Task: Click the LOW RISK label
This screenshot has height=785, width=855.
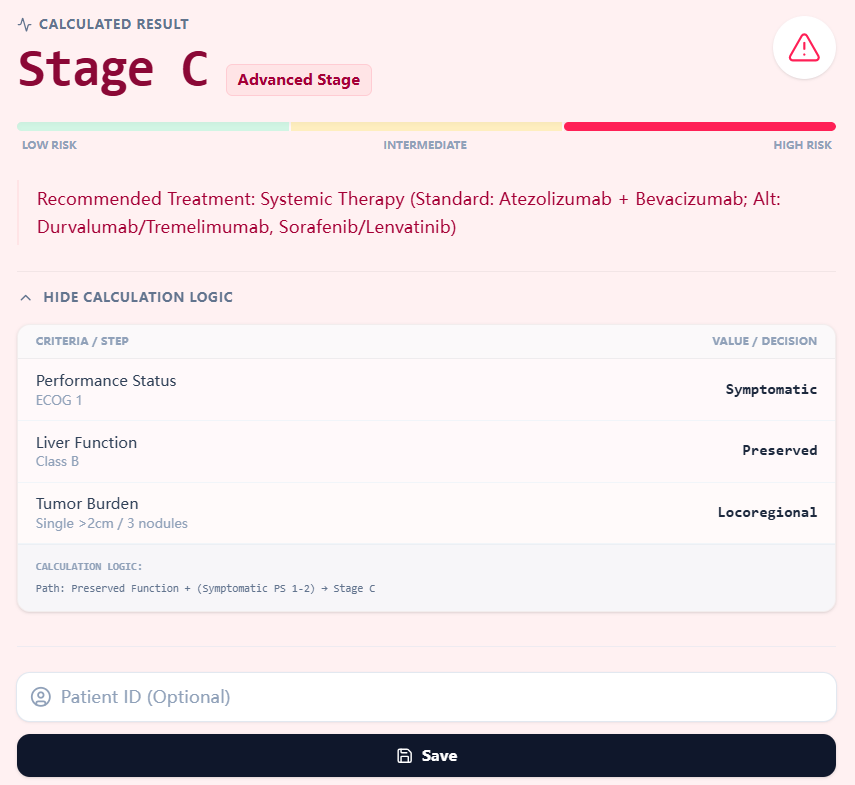Action: point(49,145)
